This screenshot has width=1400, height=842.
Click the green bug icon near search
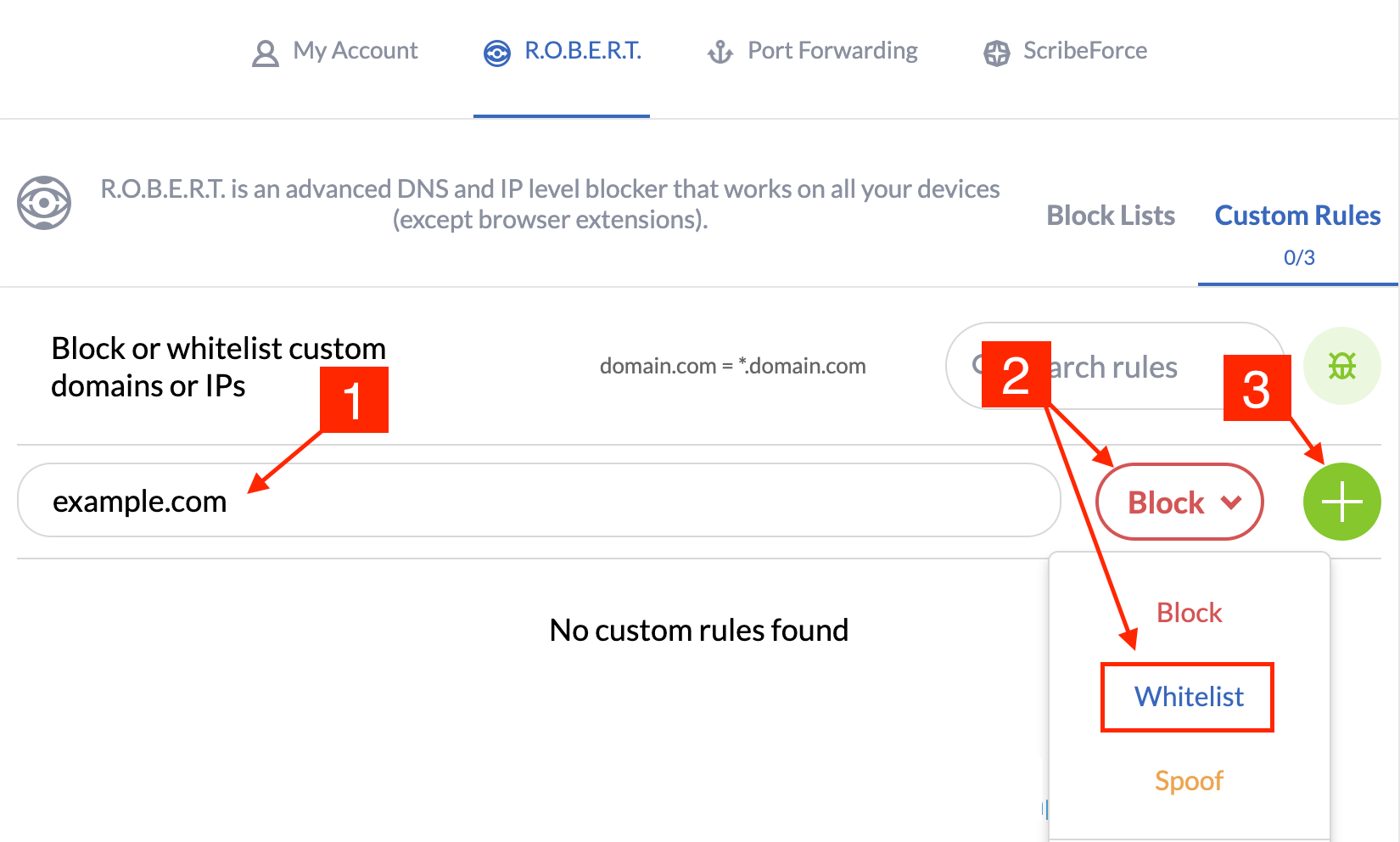tap(1341, 365)
